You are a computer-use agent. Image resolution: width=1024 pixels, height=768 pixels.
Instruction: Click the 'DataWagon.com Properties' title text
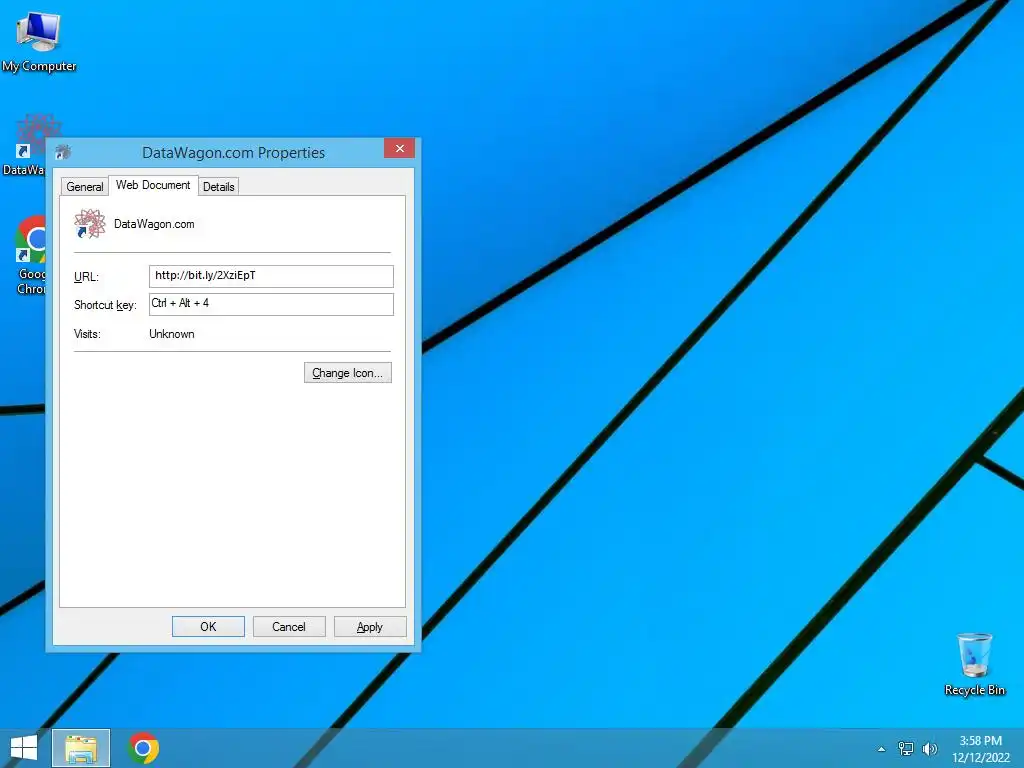pos(233,153)
